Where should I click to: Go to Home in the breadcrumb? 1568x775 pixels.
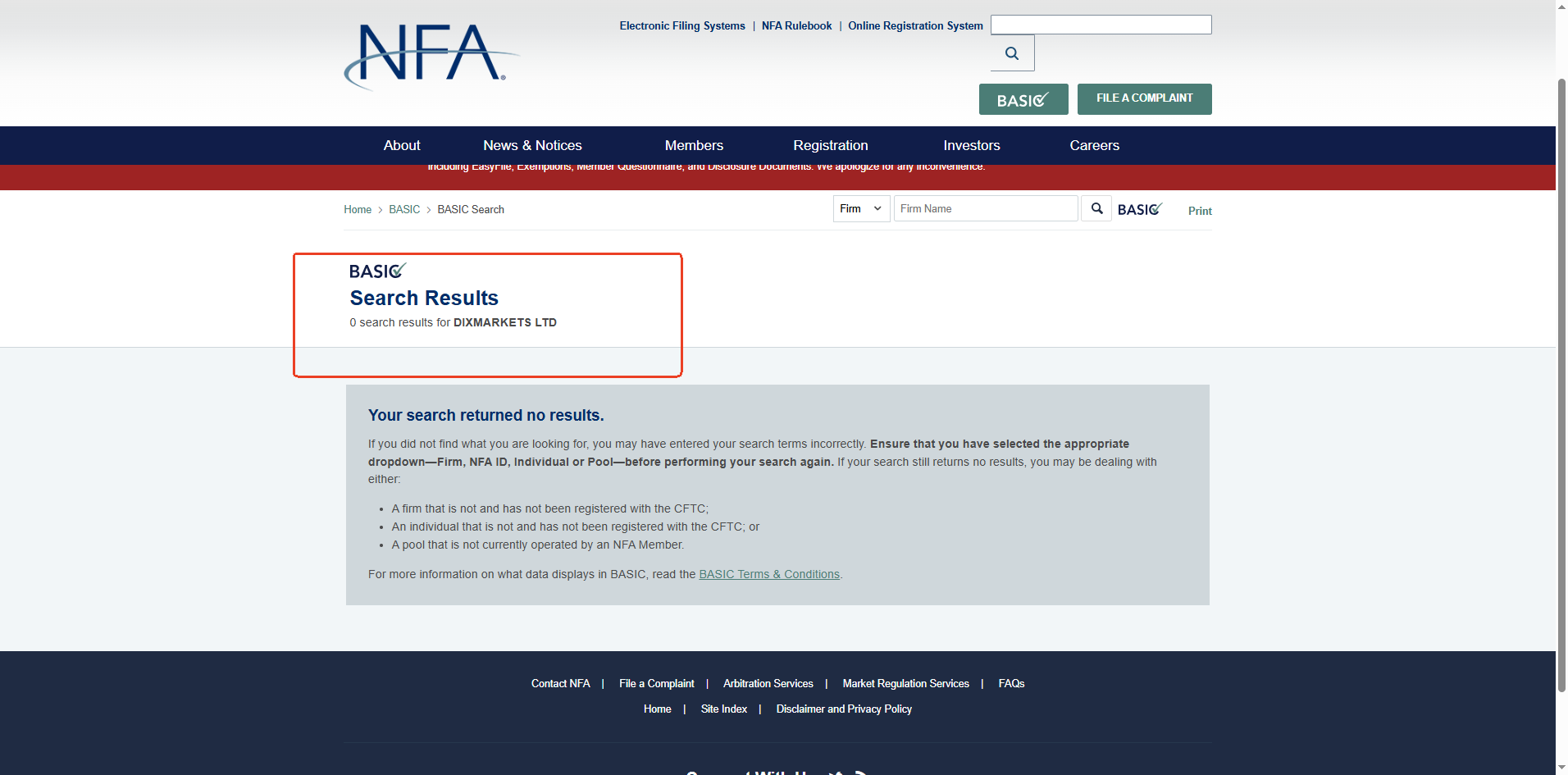pos(358,210)
